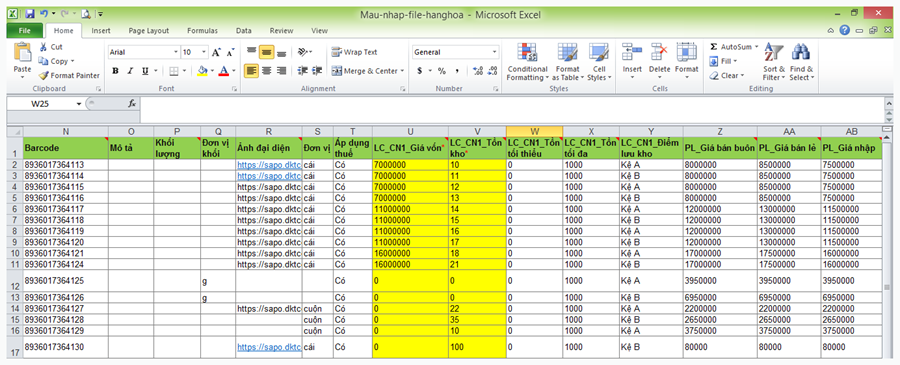Click the Name Box showing W25
The height and width of the screenshot is (365, 900).
41,104
